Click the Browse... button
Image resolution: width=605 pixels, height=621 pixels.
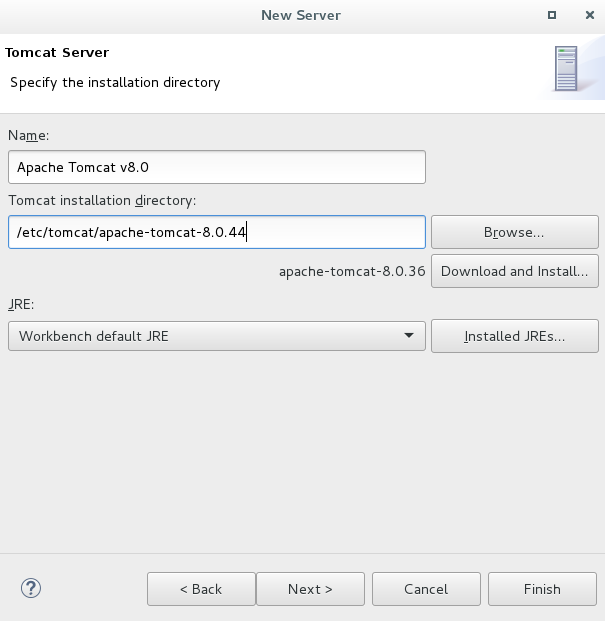(x=514, y=232)
